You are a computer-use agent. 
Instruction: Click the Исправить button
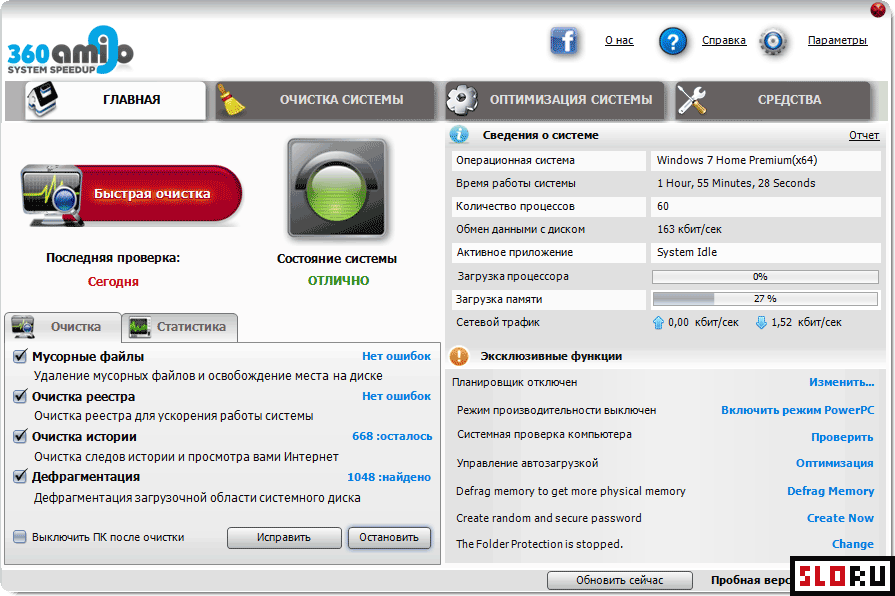point(284,537)
